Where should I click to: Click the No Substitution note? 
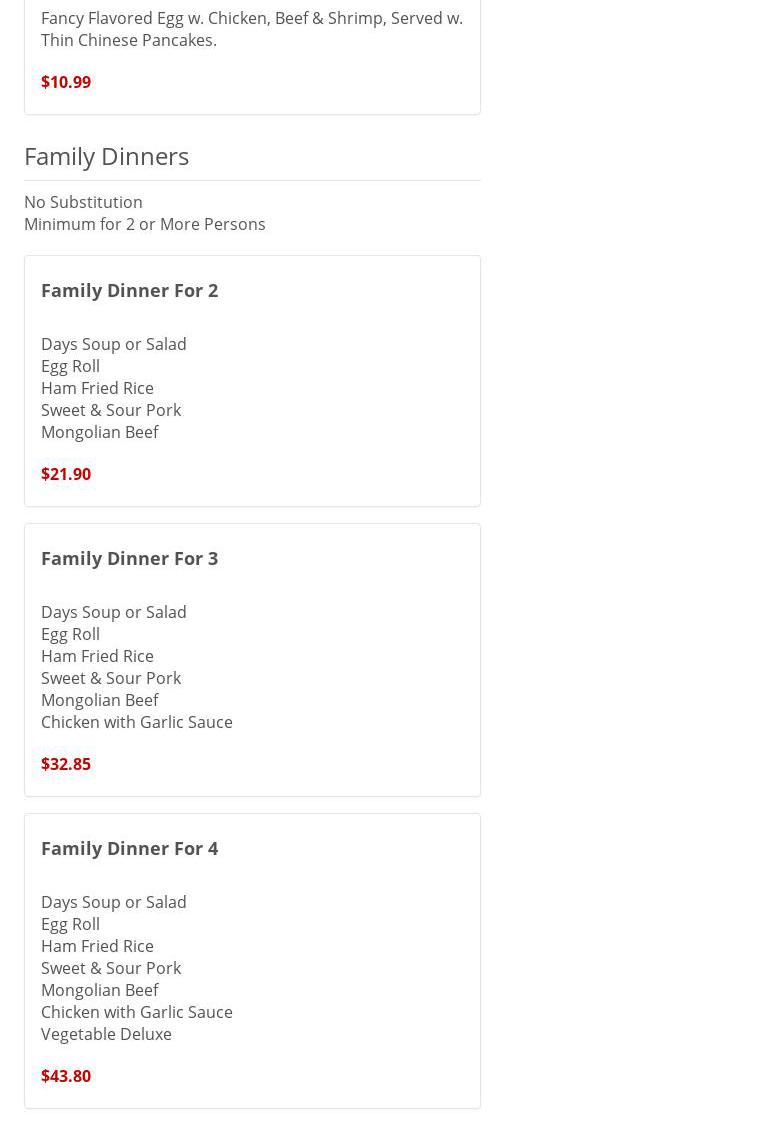pos(83,202)
